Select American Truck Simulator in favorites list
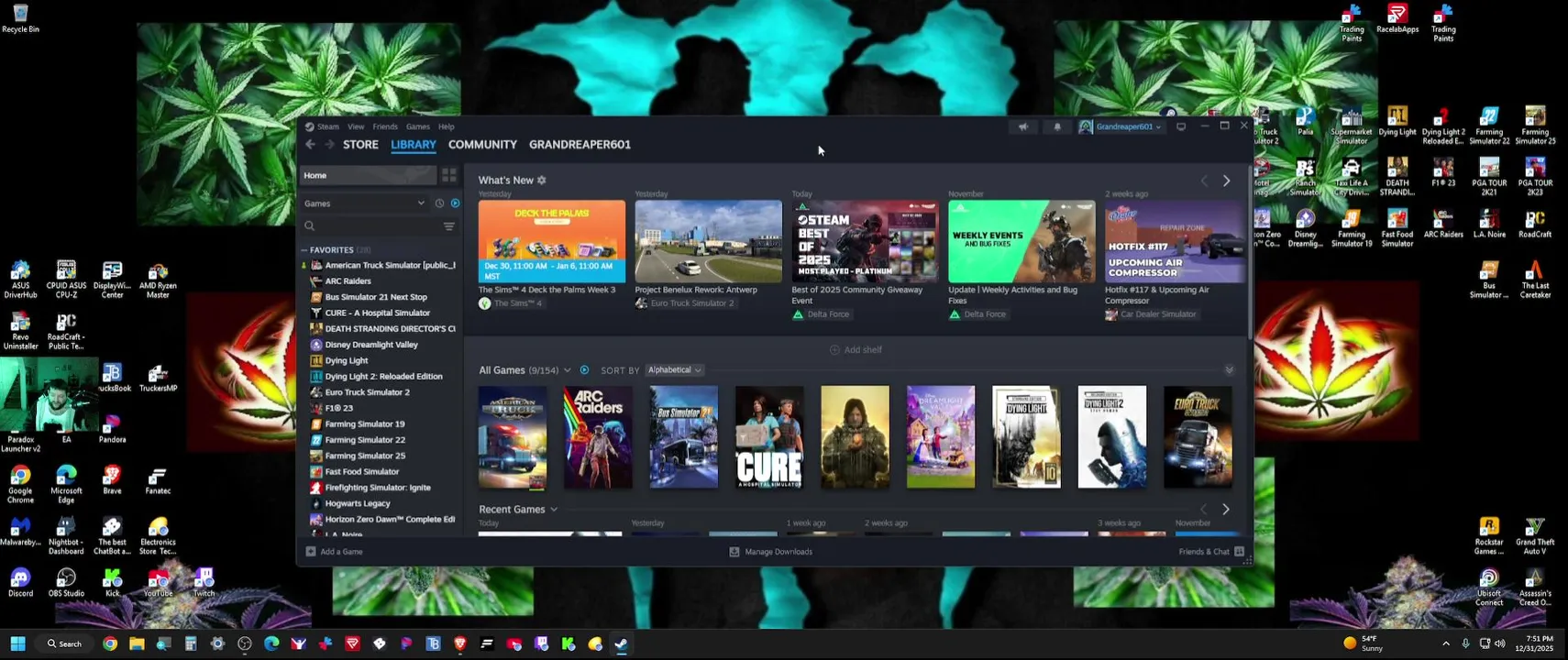Viewport: 1568px width, 660px height. click(383, 266)
